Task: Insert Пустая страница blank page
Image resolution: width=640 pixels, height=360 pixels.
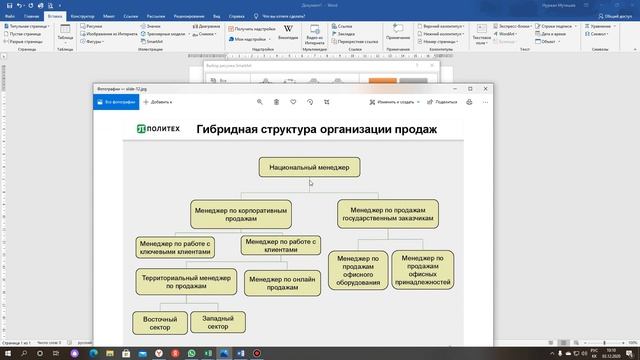Action: point(22,34)
